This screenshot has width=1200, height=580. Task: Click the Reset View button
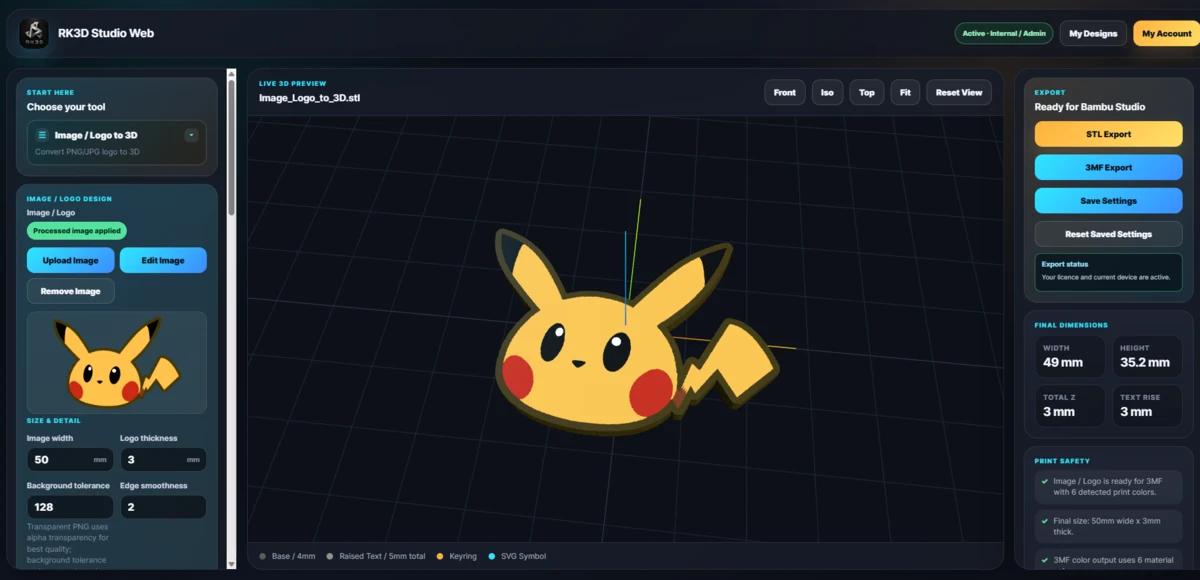coord(959,92)
